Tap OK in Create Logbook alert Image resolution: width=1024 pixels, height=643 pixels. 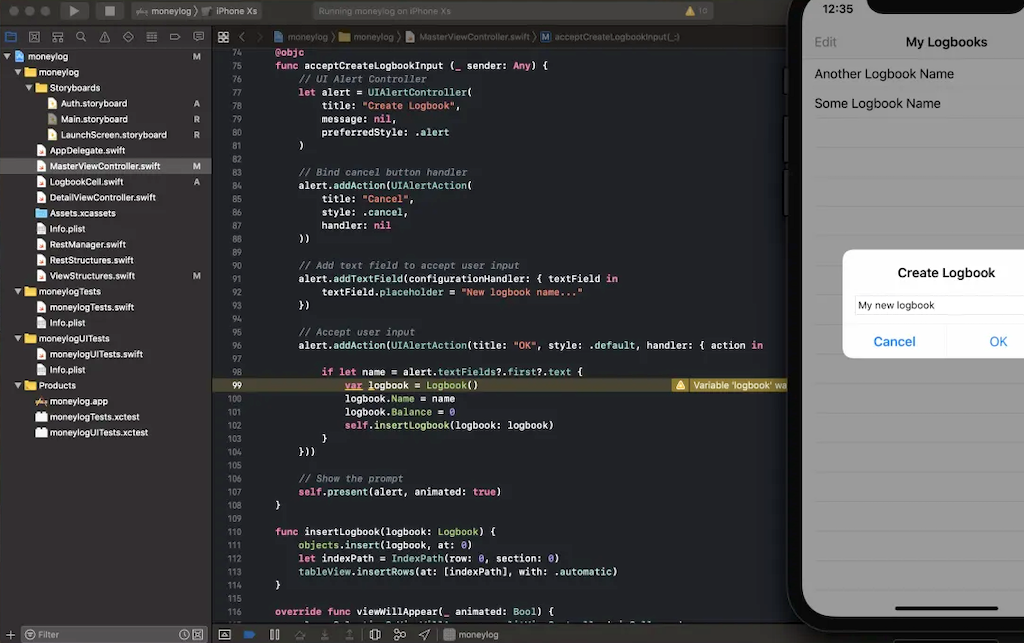coord(997,342)
